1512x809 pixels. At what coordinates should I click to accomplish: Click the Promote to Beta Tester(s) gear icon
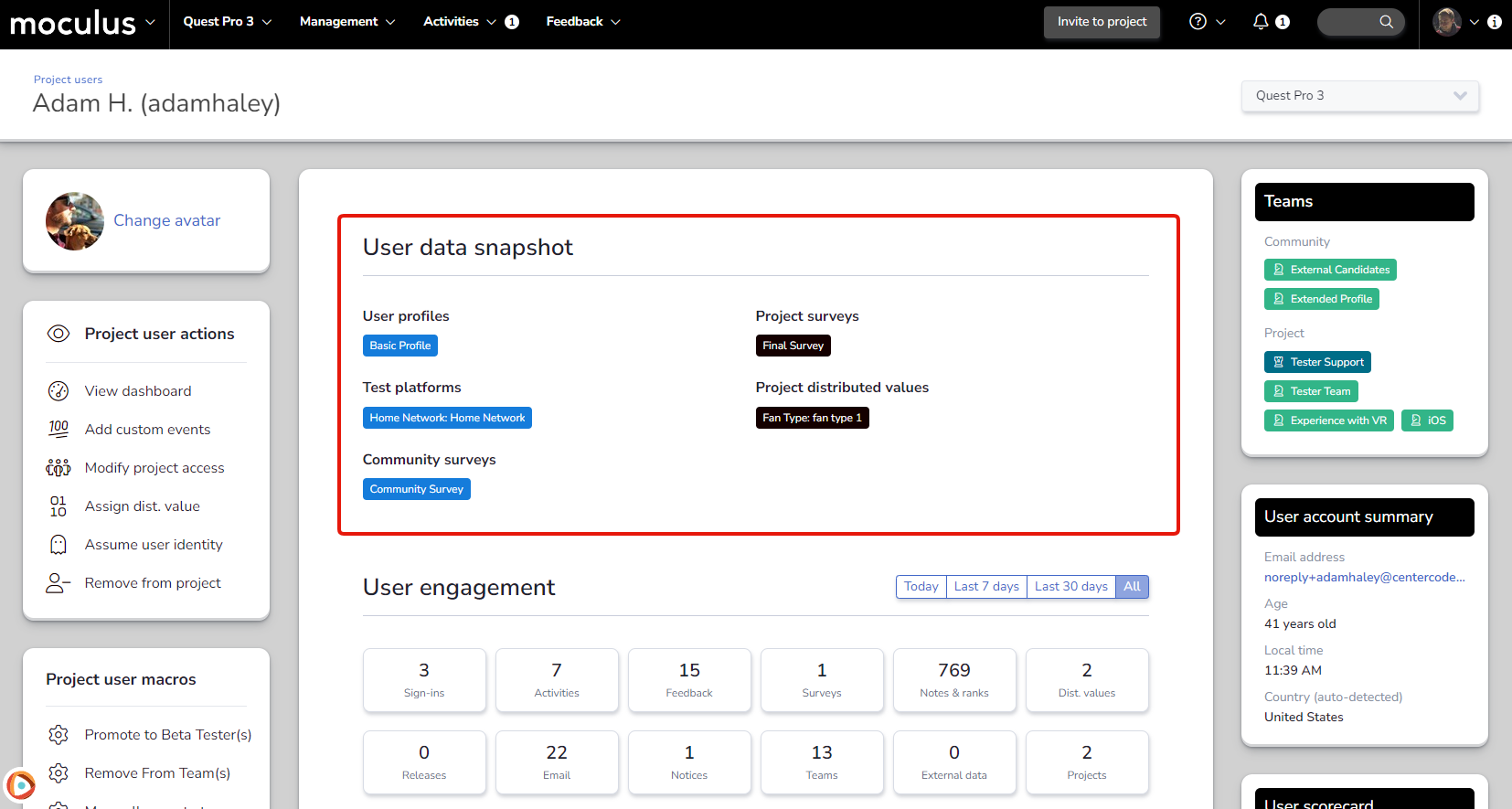point(59,735)
